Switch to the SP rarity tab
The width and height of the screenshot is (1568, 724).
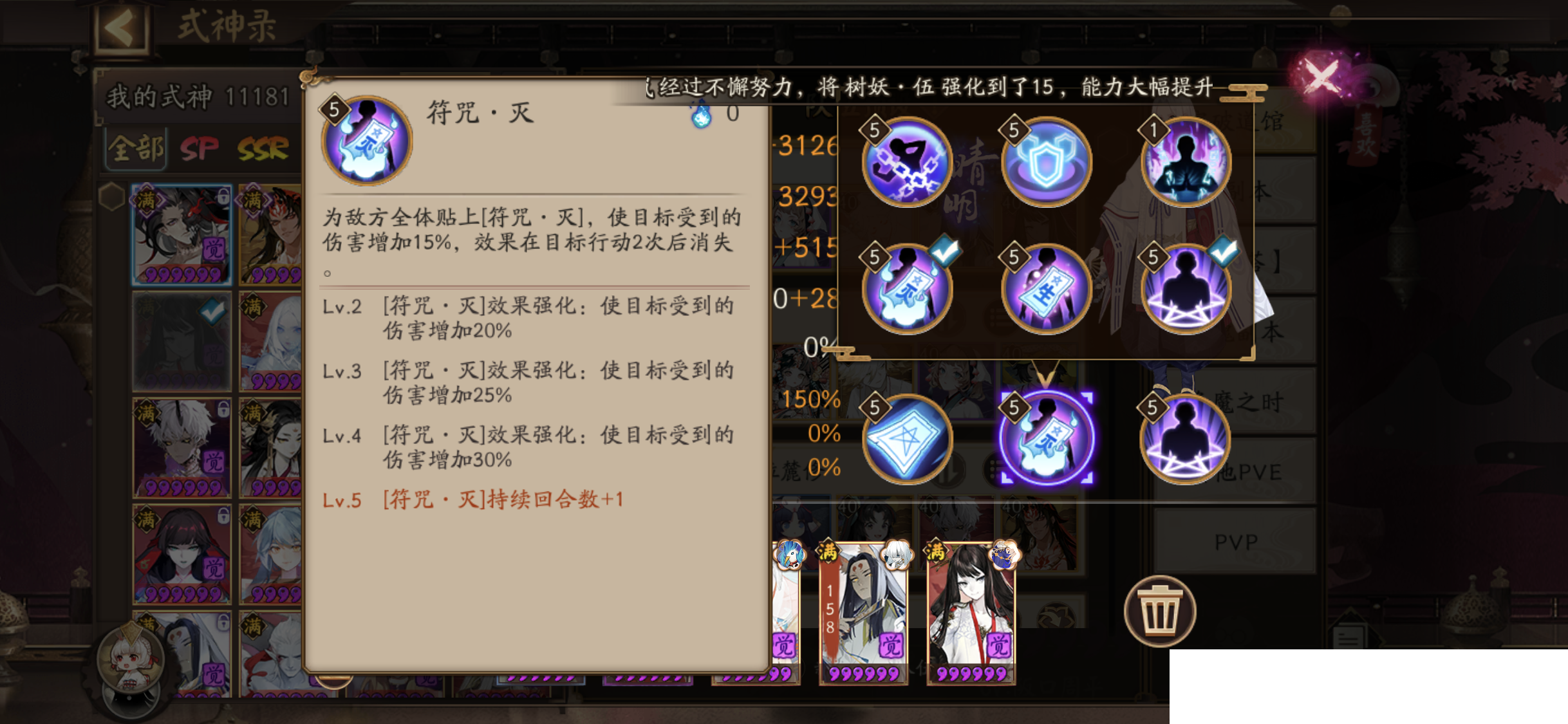tap(200, 149)
